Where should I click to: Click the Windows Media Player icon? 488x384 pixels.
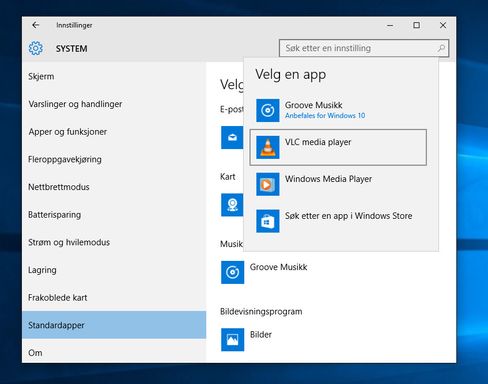(x=268, y=184)
